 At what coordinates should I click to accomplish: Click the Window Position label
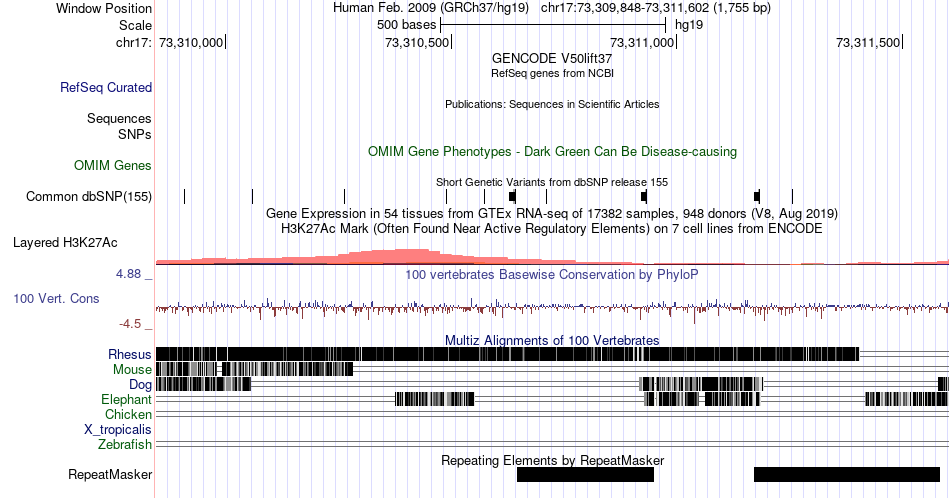(104, 8)
